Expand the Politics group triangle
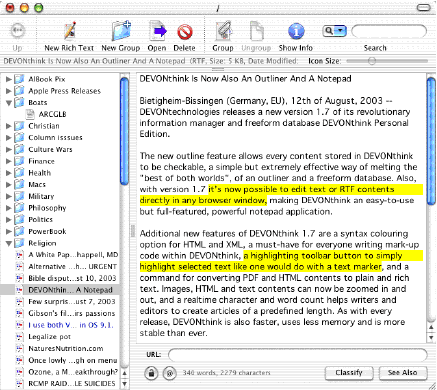437x390 pixels. 9,220
